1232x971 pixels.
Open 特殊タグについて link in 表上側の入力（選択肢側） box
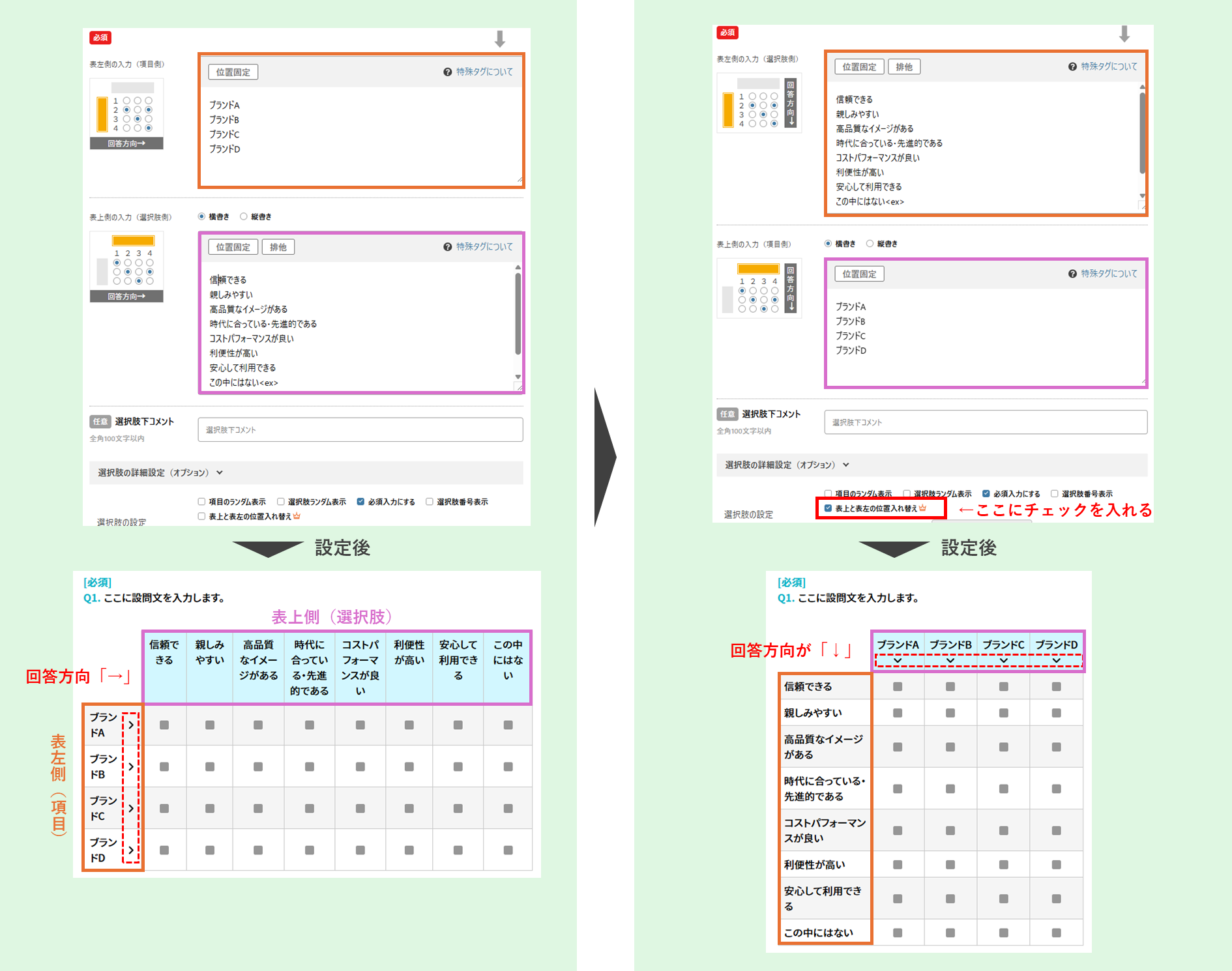coord(484,247)
